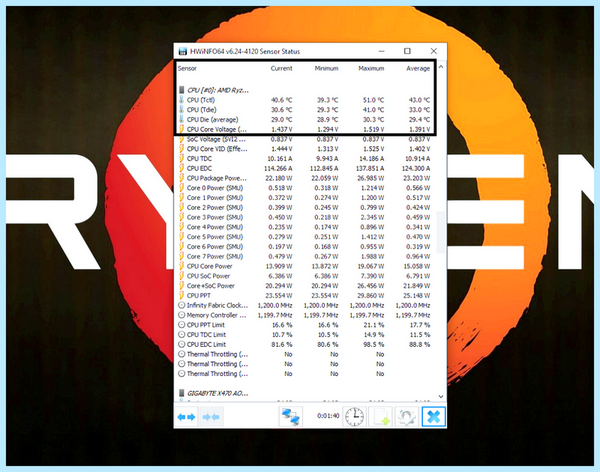Select the Core 7 Power (SMU) row
The width and height of the screenshot is (600, 472).
pyautogui.click(x=305, y=256)
